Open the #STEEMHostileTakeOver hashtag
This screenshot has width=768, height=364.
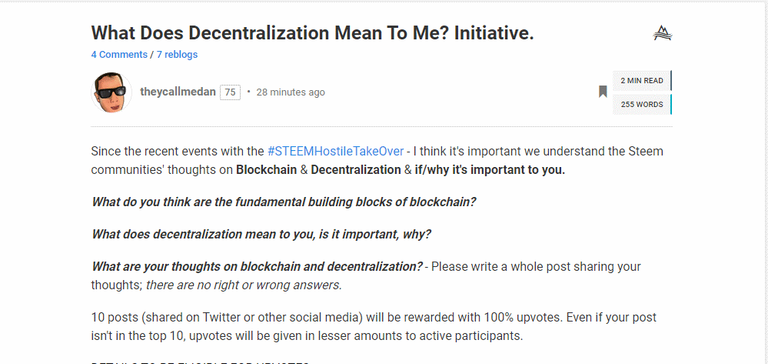[x=336, y=151]
